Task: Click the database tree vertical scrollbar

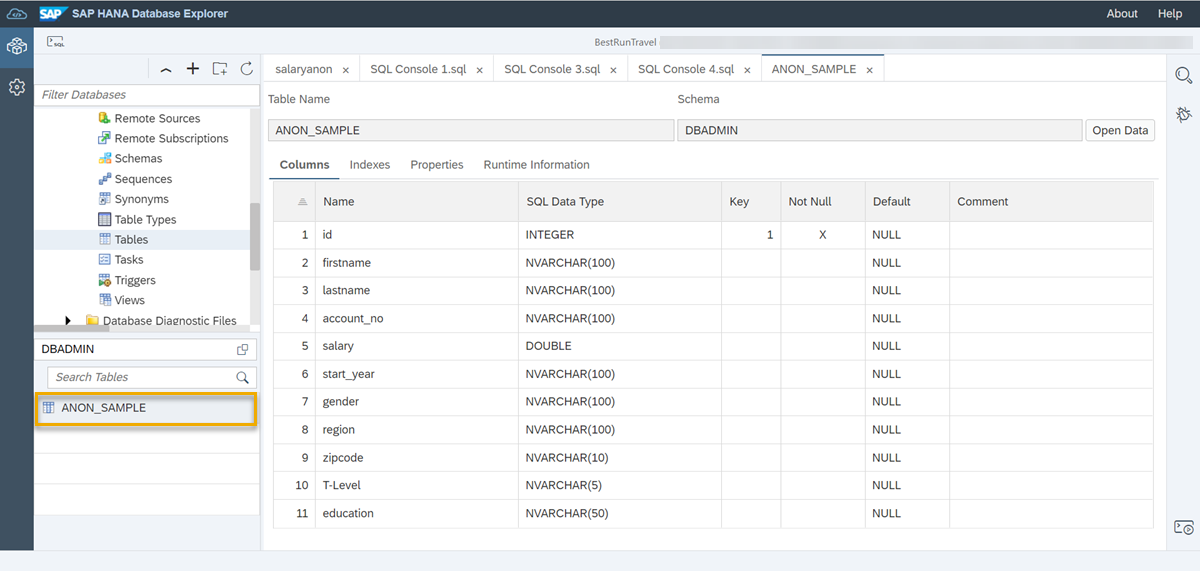Action: [x=255, y=236]
